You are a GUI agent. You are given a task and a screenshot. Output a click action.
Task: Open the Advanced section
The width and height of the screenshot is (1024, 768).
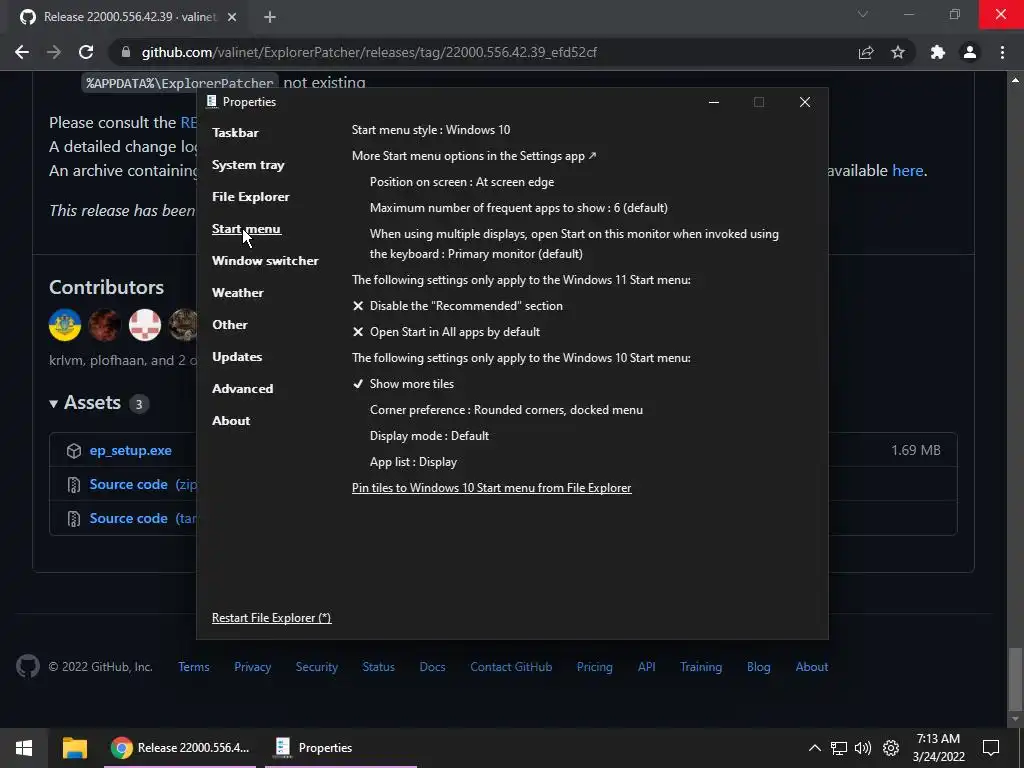[242, 389]
